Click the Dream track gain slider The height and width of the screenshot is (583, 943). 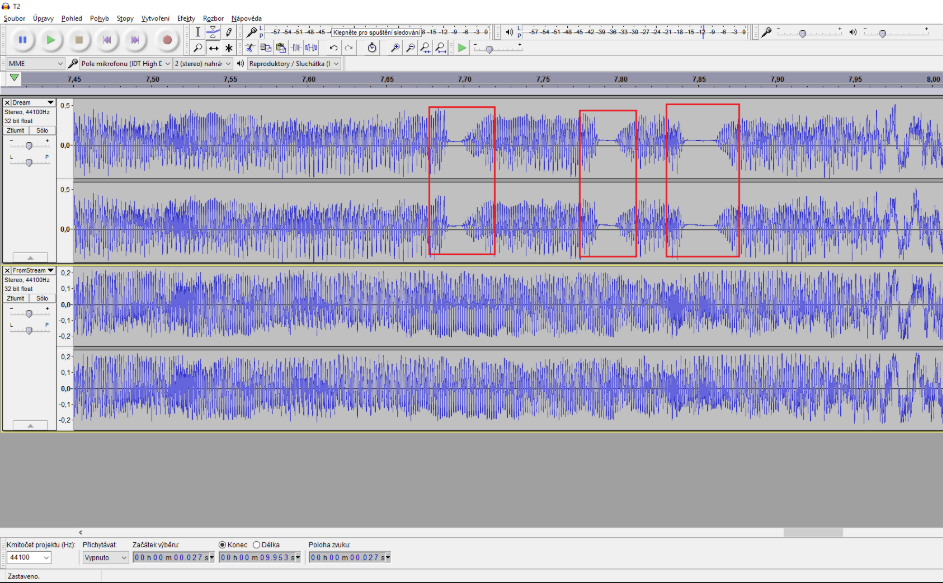tap(29, 144)
